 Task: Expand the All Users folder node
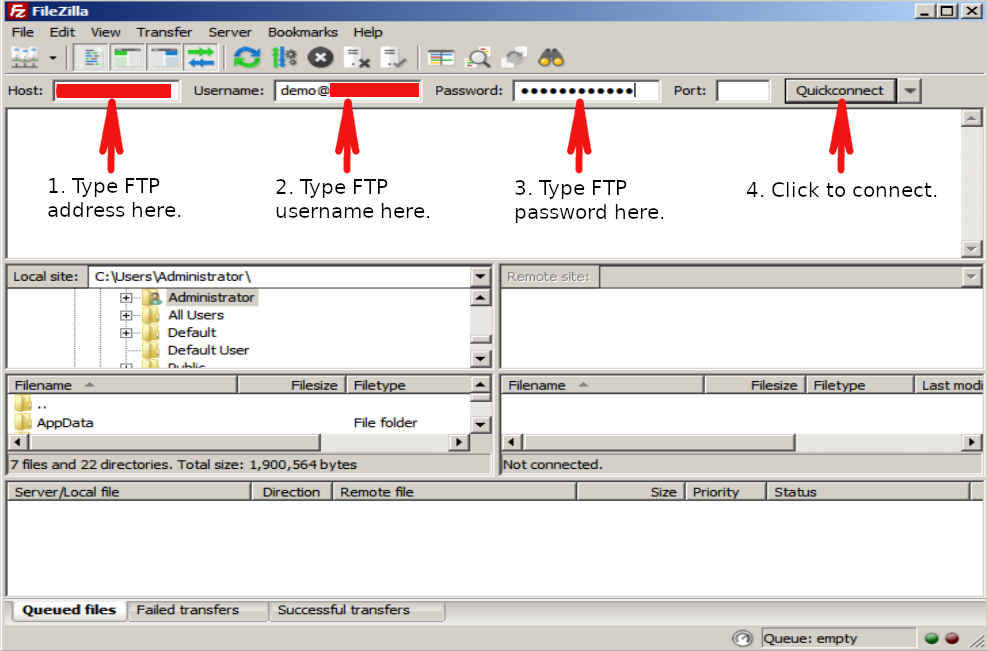click(126, 315)
